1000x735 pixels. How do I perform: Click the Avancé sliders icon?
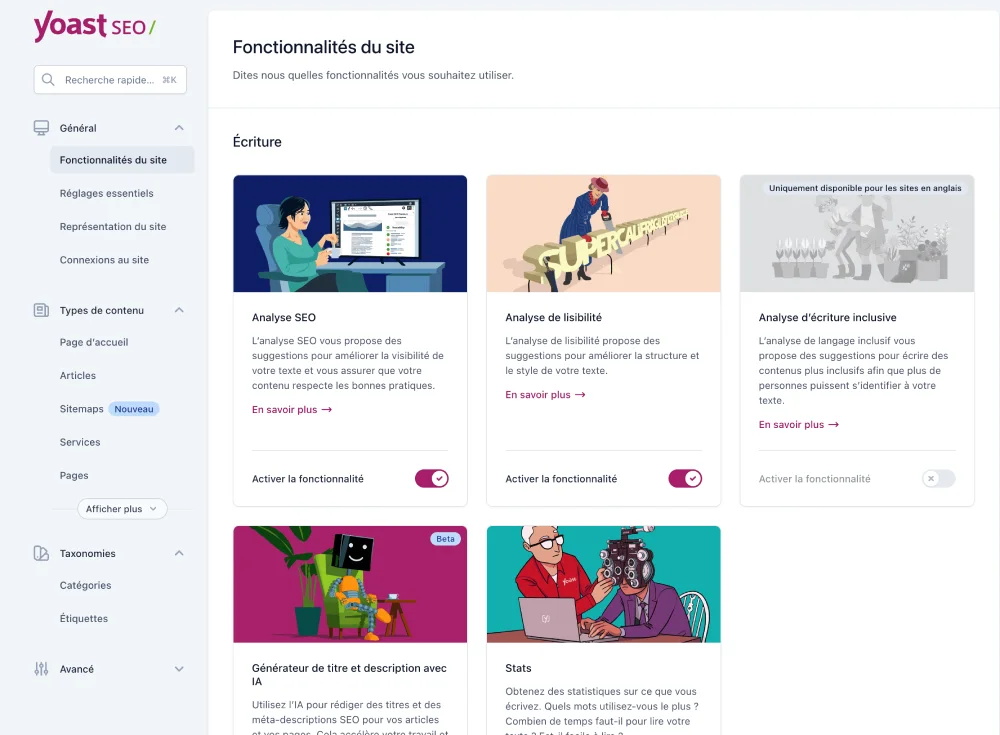click(41, 669)
